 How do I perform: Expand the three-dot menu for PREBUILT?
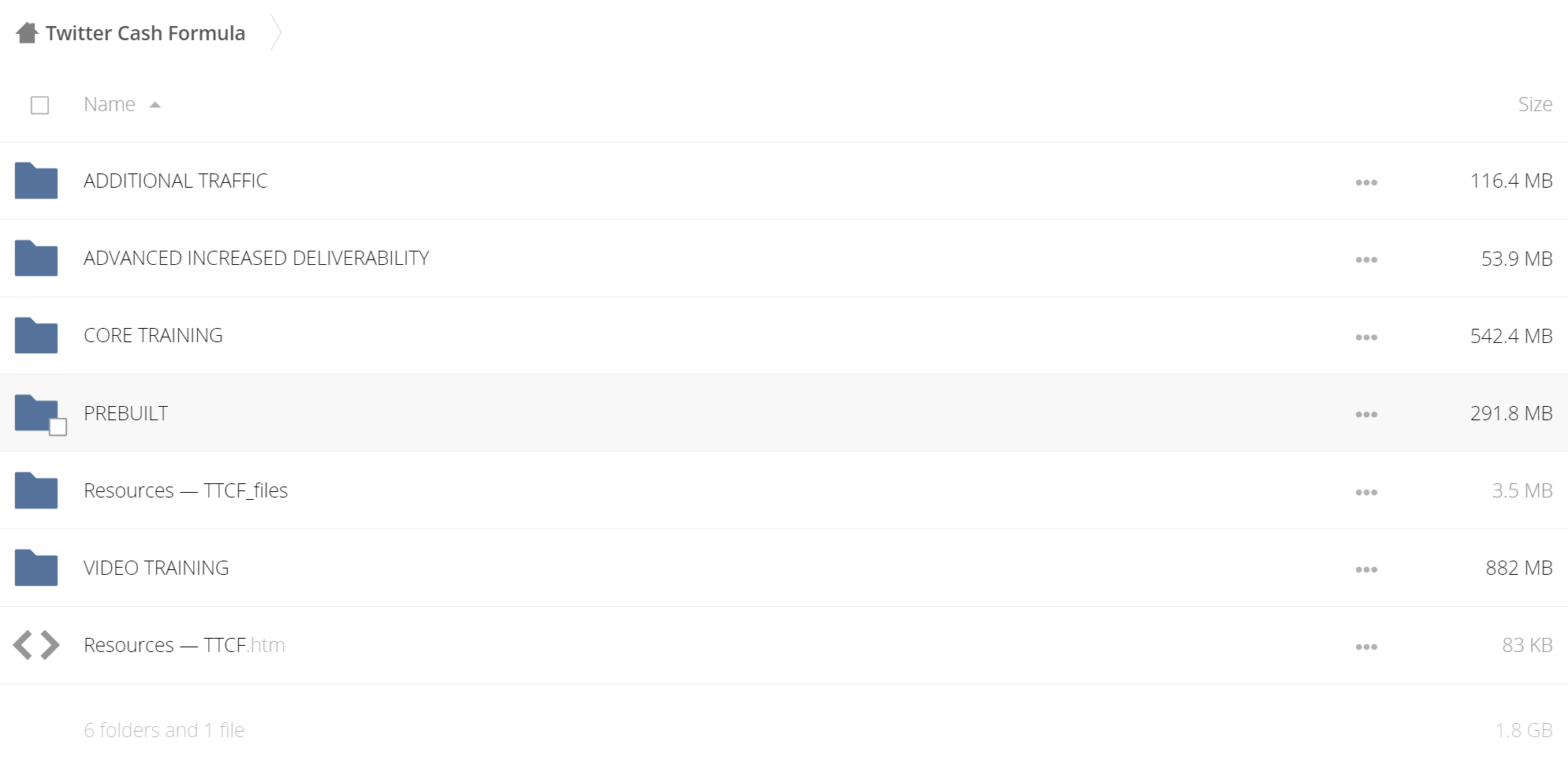coord(1366,414)
